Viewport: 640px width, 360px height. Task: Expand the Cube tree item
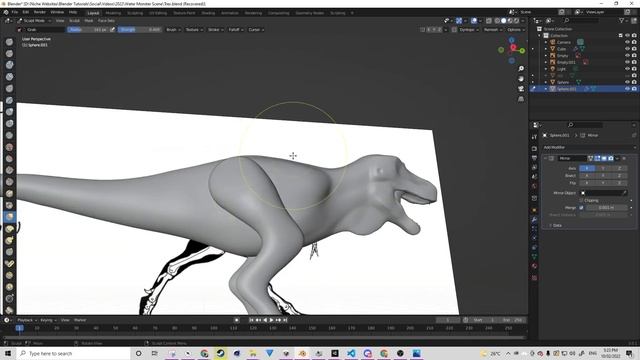(x=546, y=49)
